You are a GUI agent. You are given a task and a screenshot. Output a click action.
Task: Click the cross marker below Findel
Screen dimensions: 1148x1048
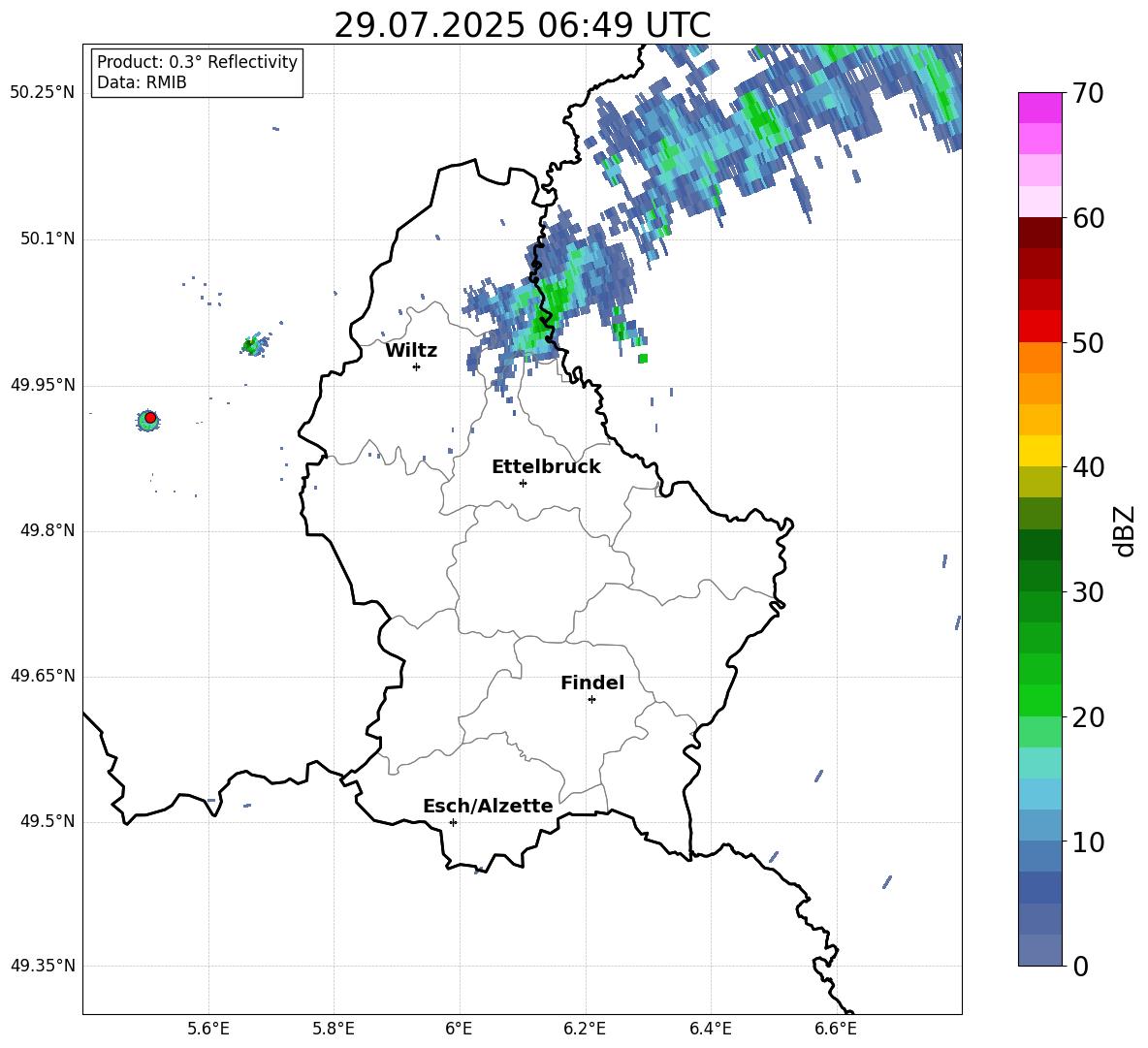(591, 699)
